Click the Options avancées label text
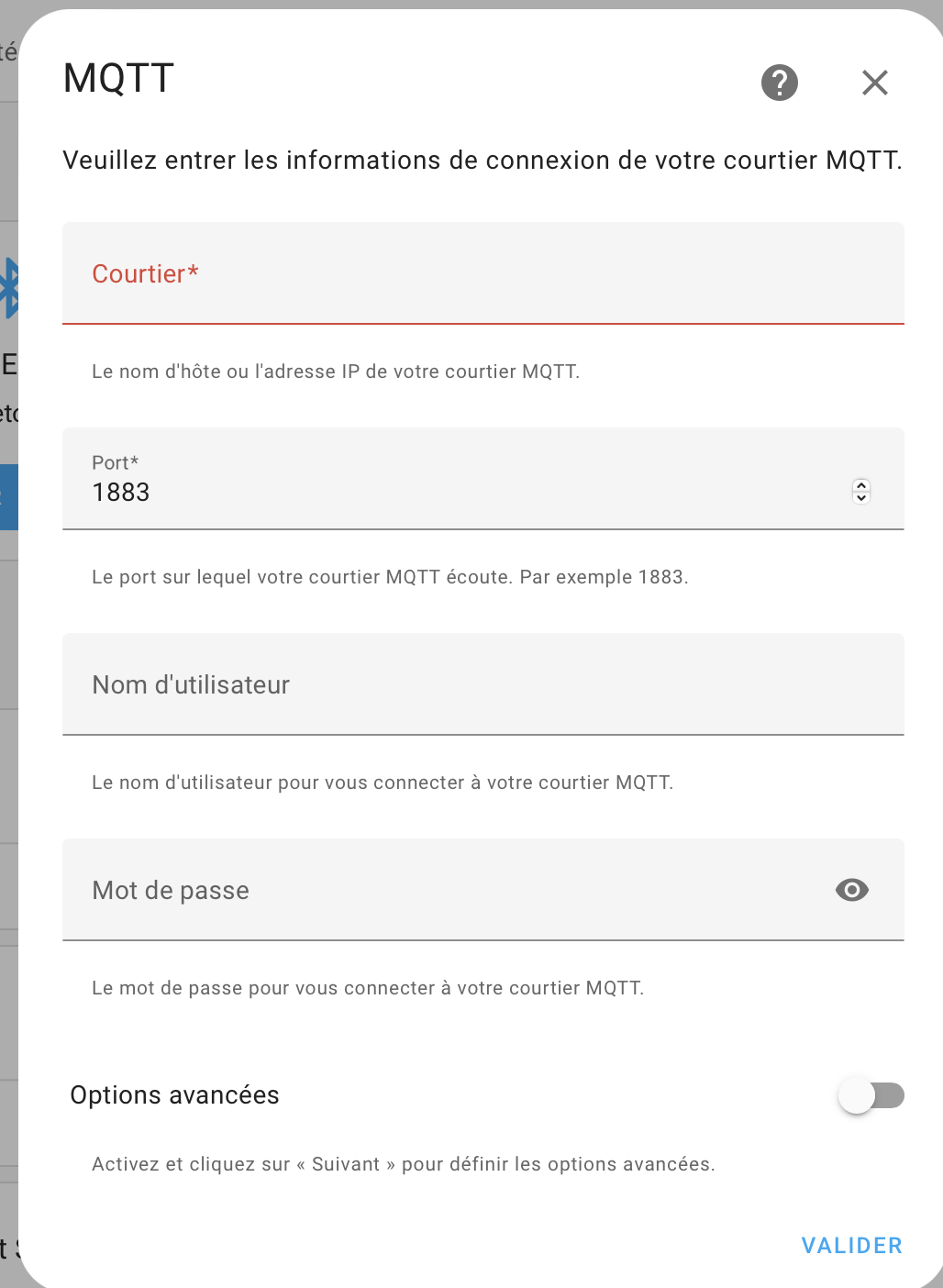The width and height of the screenshot is (943, 1288). coord(174,1095)
